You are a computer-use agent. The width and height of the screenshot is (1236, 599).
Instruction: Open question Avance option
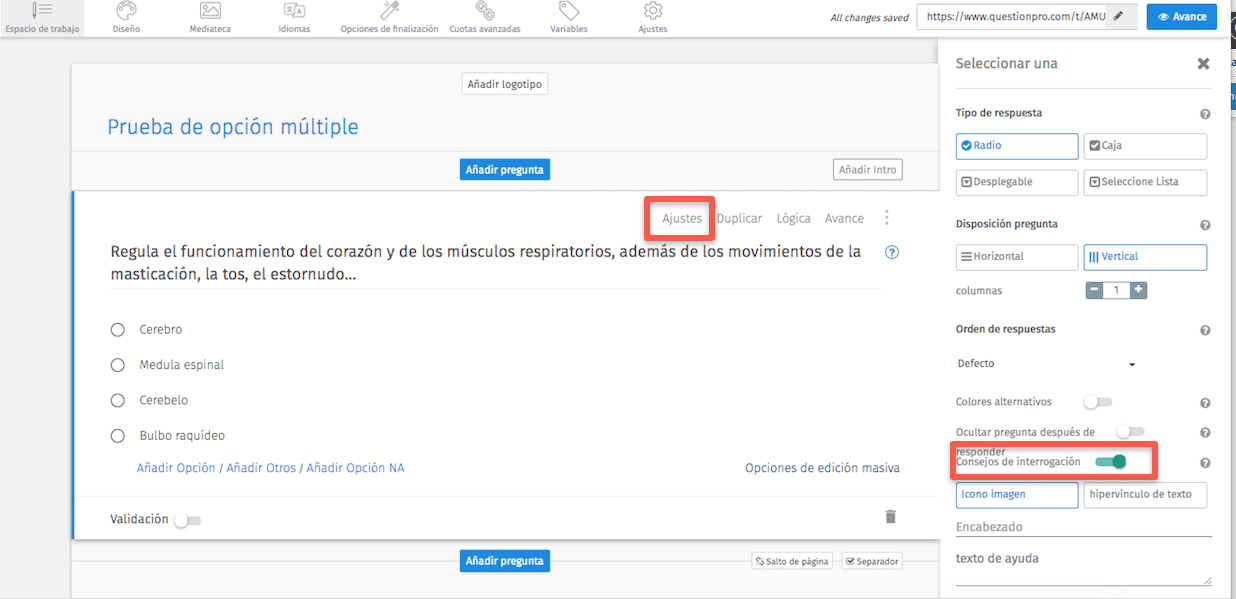tap(844, 219)
